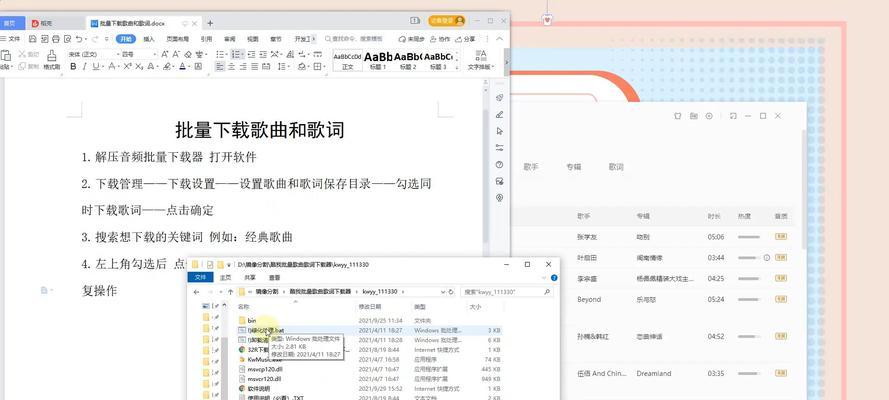Save document with WPS save icon
The width and height of the screenshot is (889, 400).
coord(32,39)
